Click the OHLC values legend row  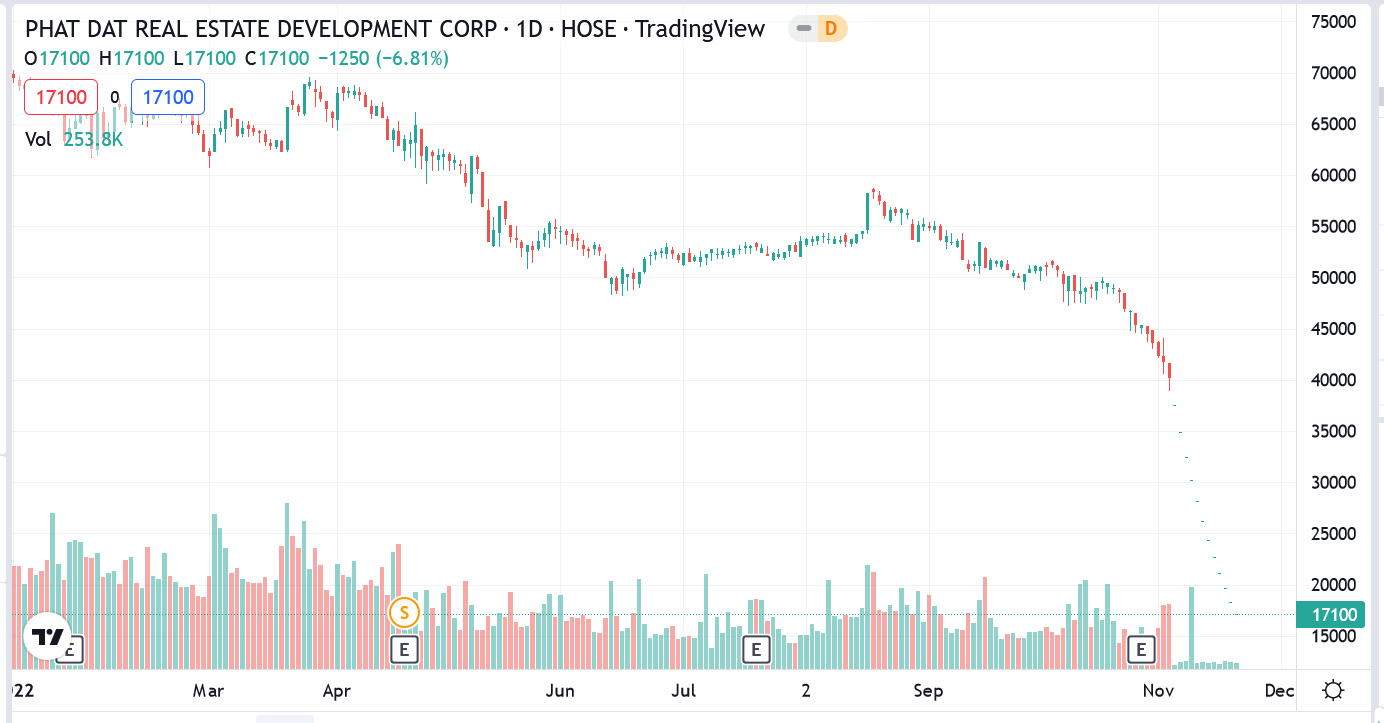click(236, 59)
